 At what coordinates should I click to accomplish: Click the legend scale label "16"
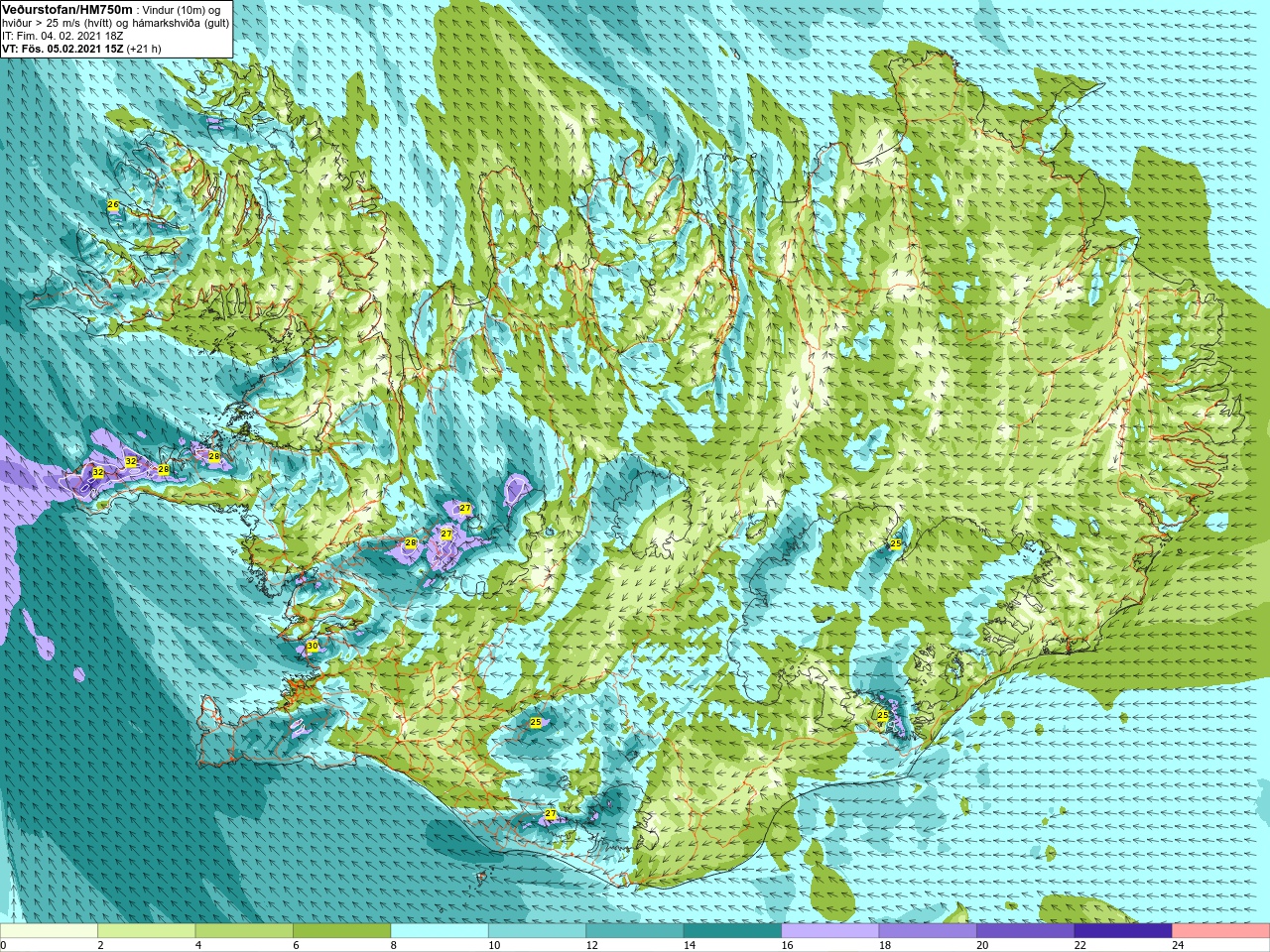tap(788, 945)
